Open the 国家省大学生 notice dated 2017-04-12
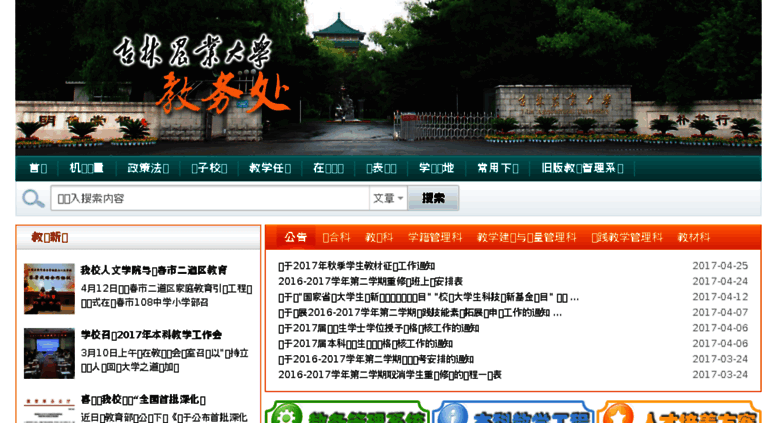This screenshot has height=423, width=777. (x=428, y=297)
